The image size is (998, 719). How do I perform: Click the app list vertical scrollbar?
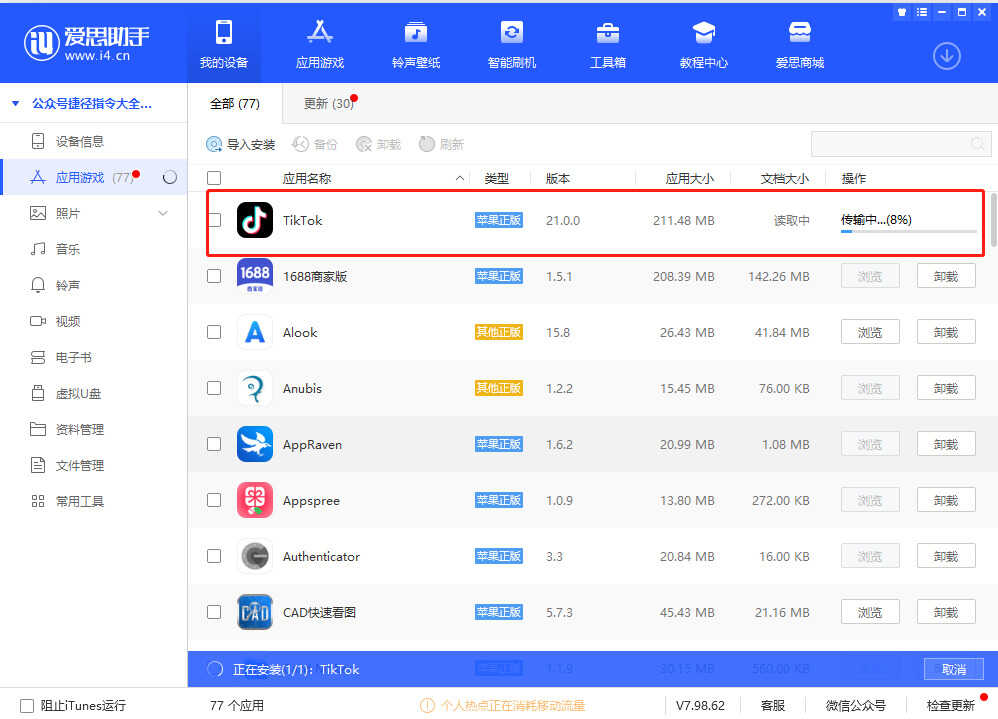994,220
